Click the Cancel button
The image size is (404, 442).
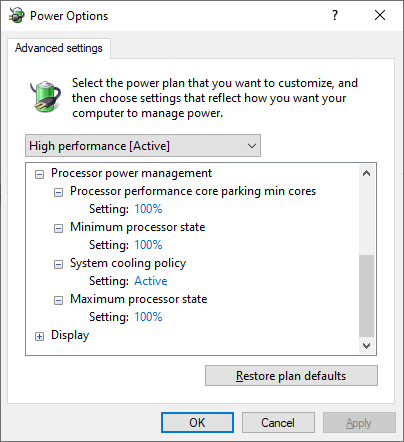coord(278,423)
